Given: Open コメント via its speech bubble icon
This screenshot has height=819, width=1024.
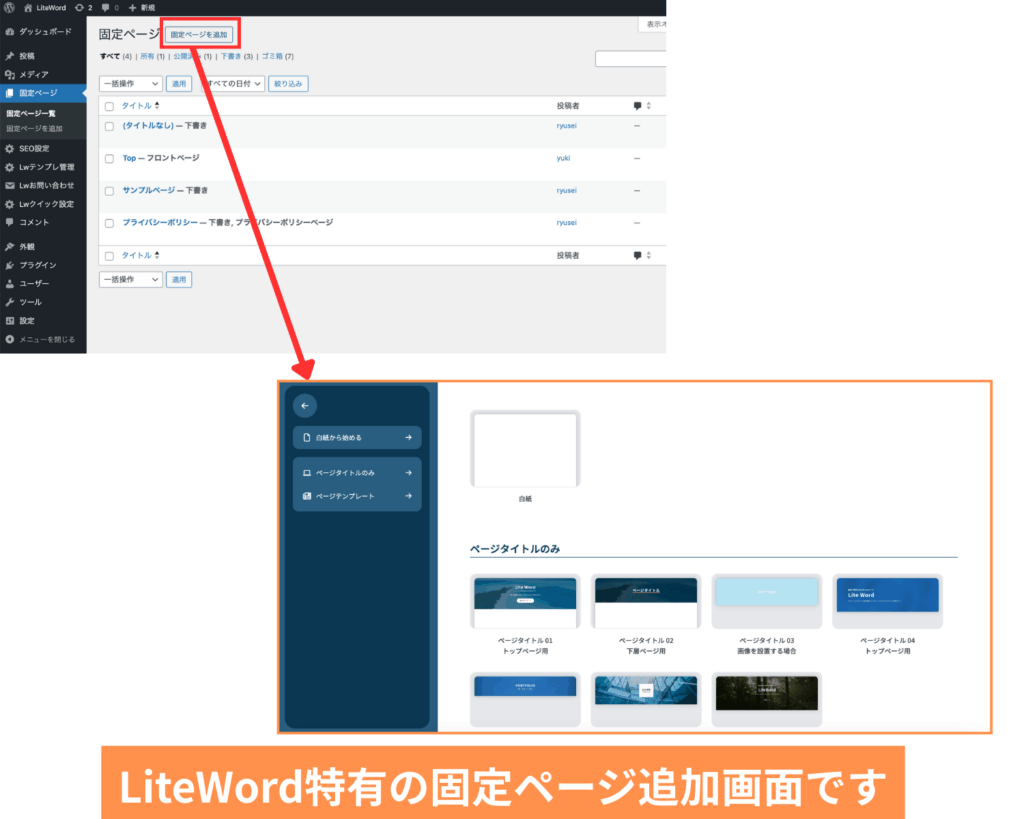Looking at the screenshot, I should coord(10,222).
